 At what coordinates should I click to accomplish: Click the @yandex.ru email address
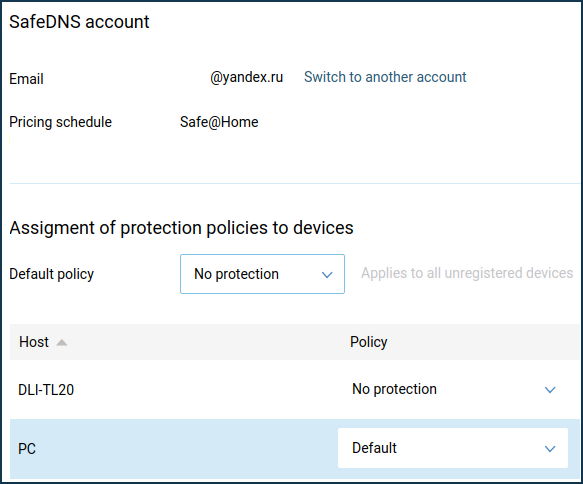[x=246, y=77]
